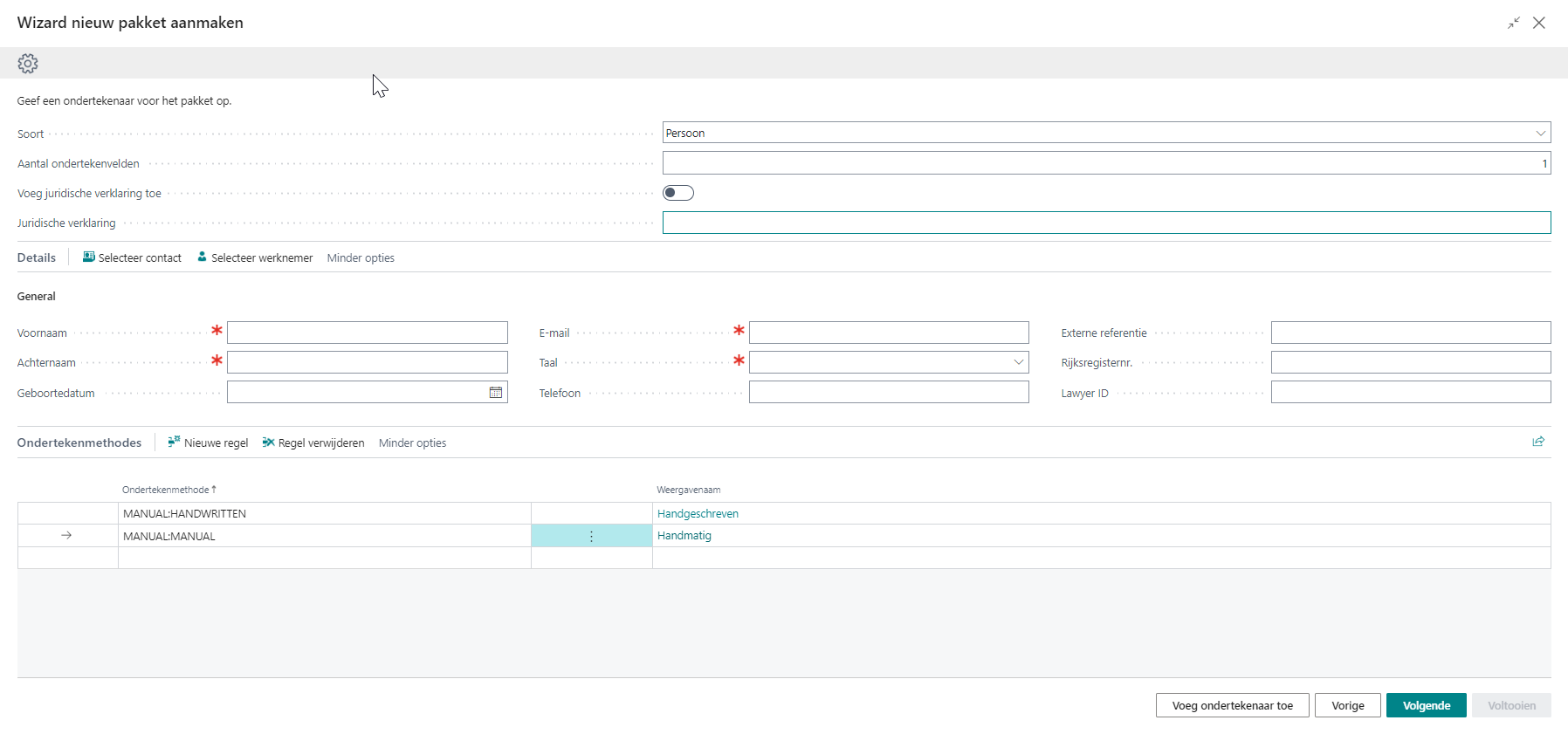Enable the Voeg juridische verklaring toe switch
This screenshot has height=734, width=1568.
click(x=678, y=193)
